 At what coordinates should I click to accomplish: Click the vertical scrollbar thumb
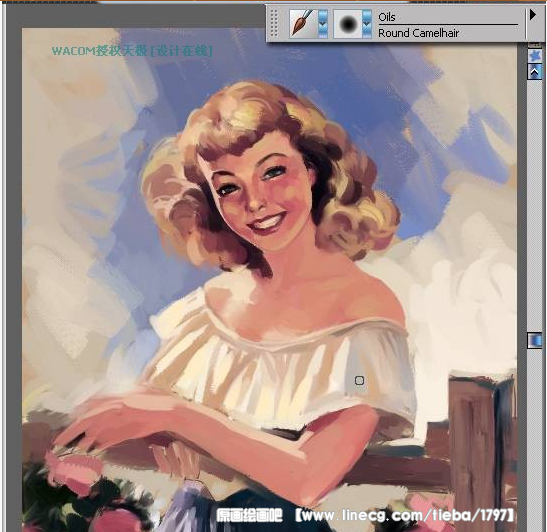pos(534,340)
